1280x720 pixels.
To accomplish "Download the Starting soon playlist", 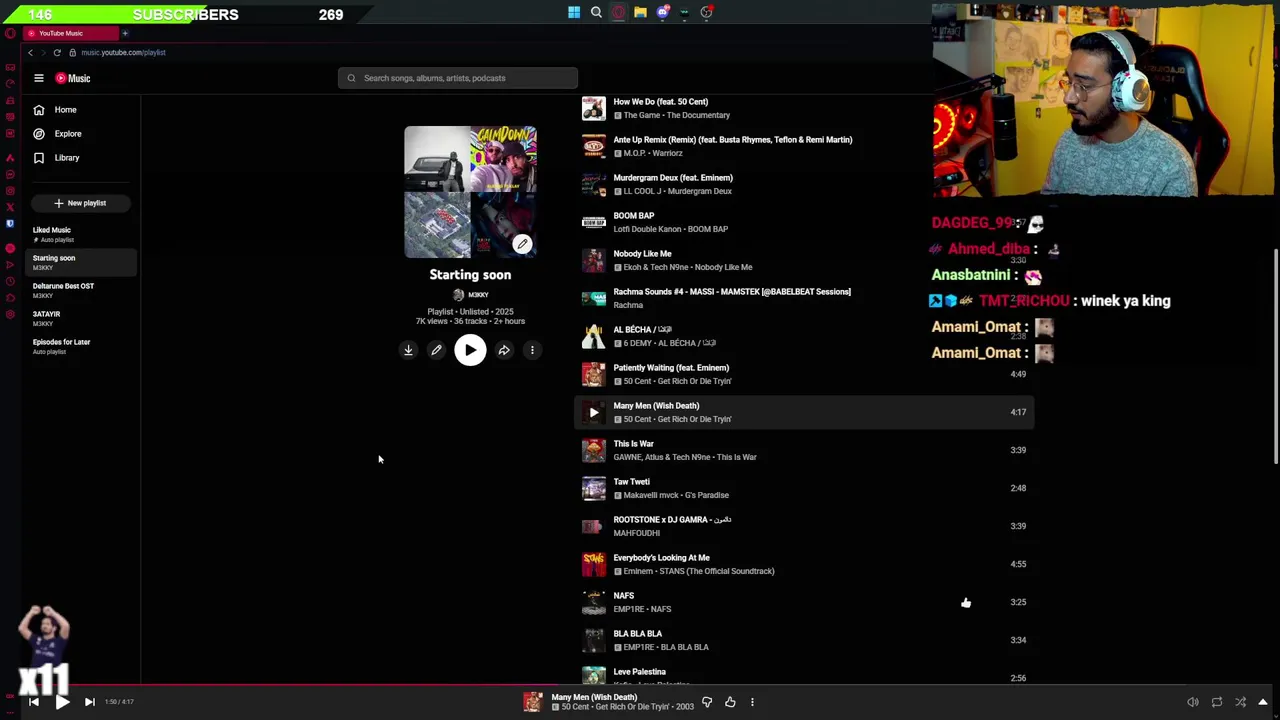I will 408,350.
